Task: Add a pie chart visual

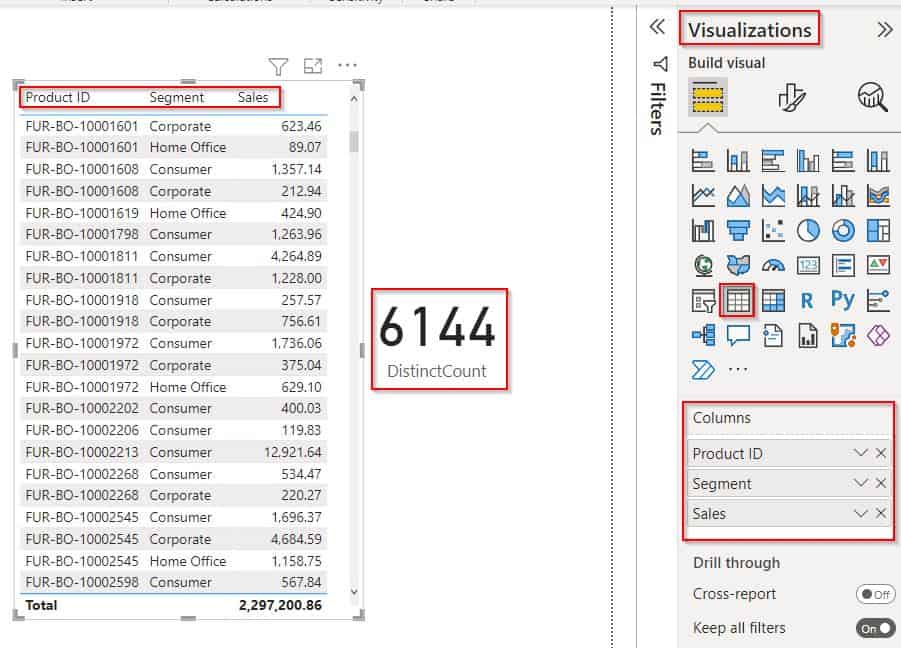Action: tap(808, 231)
